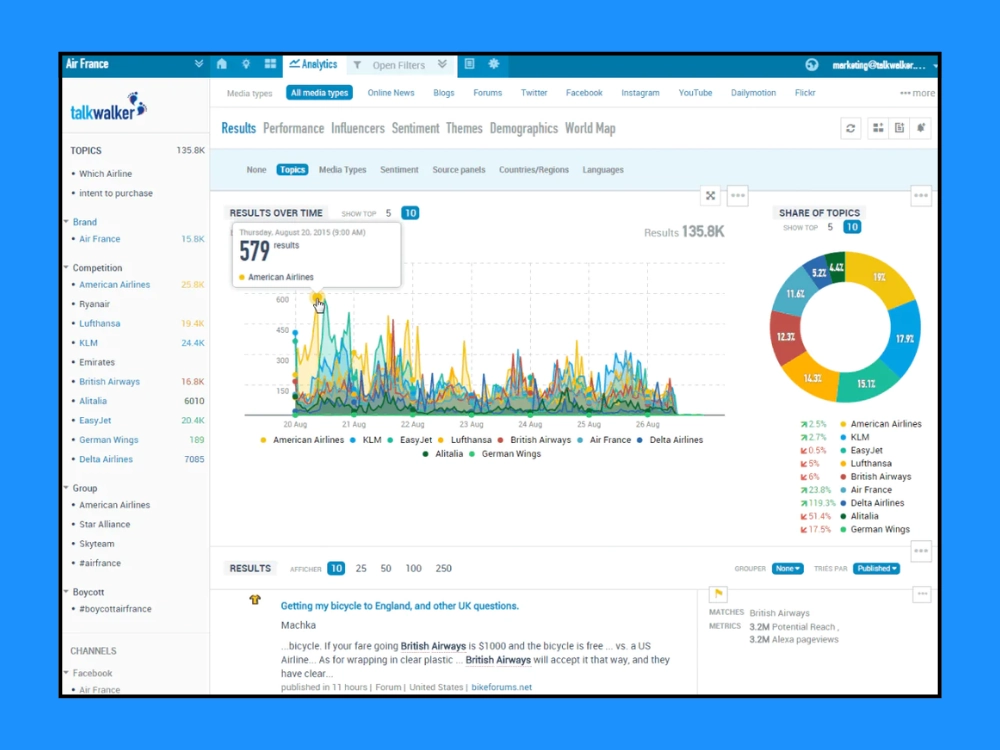Screen dimensions: 1000x750
Task: Open the three-dot menu beside chart expand icon
Action: click(x=738, y=196)
